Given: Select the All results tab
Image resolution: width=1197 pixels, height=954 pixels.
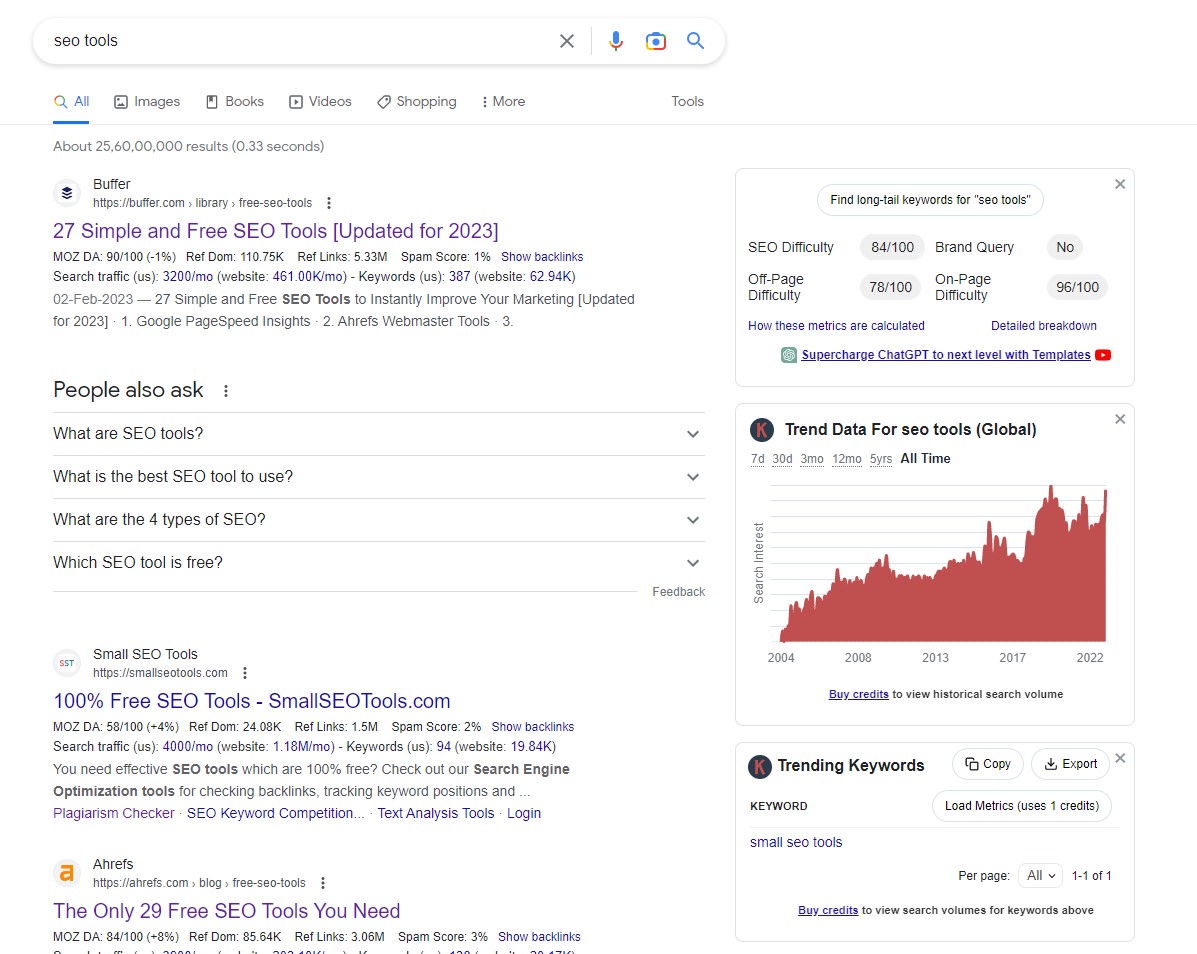Looking at the screenshot, I should [72, 102].
